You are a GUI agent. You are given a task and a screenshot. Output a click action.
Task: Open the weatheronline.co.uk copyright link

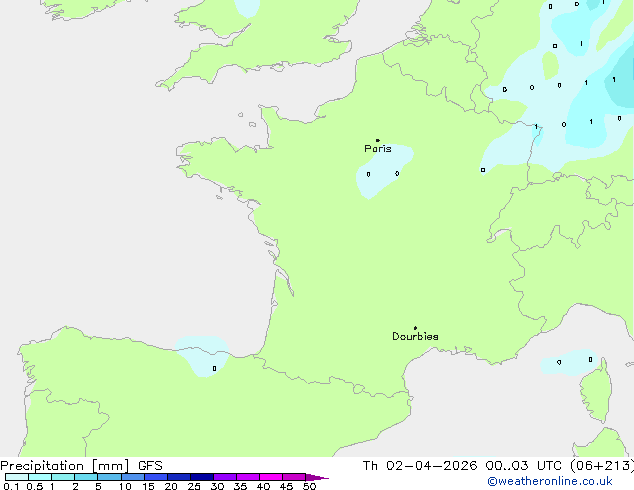[x=550, y=481]
